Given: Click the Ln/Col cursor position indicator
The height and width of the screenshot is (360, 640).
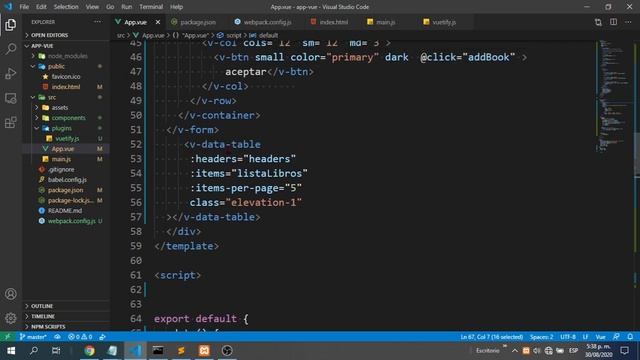Looking at the screenshot, I should tap(491, 337).
